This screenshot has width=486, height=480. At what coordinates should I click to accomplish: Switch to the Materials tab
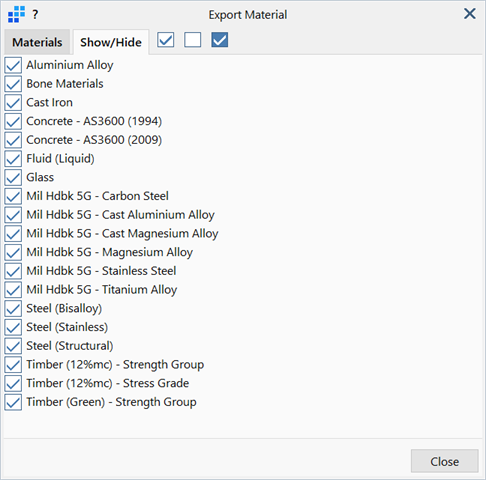37,42
